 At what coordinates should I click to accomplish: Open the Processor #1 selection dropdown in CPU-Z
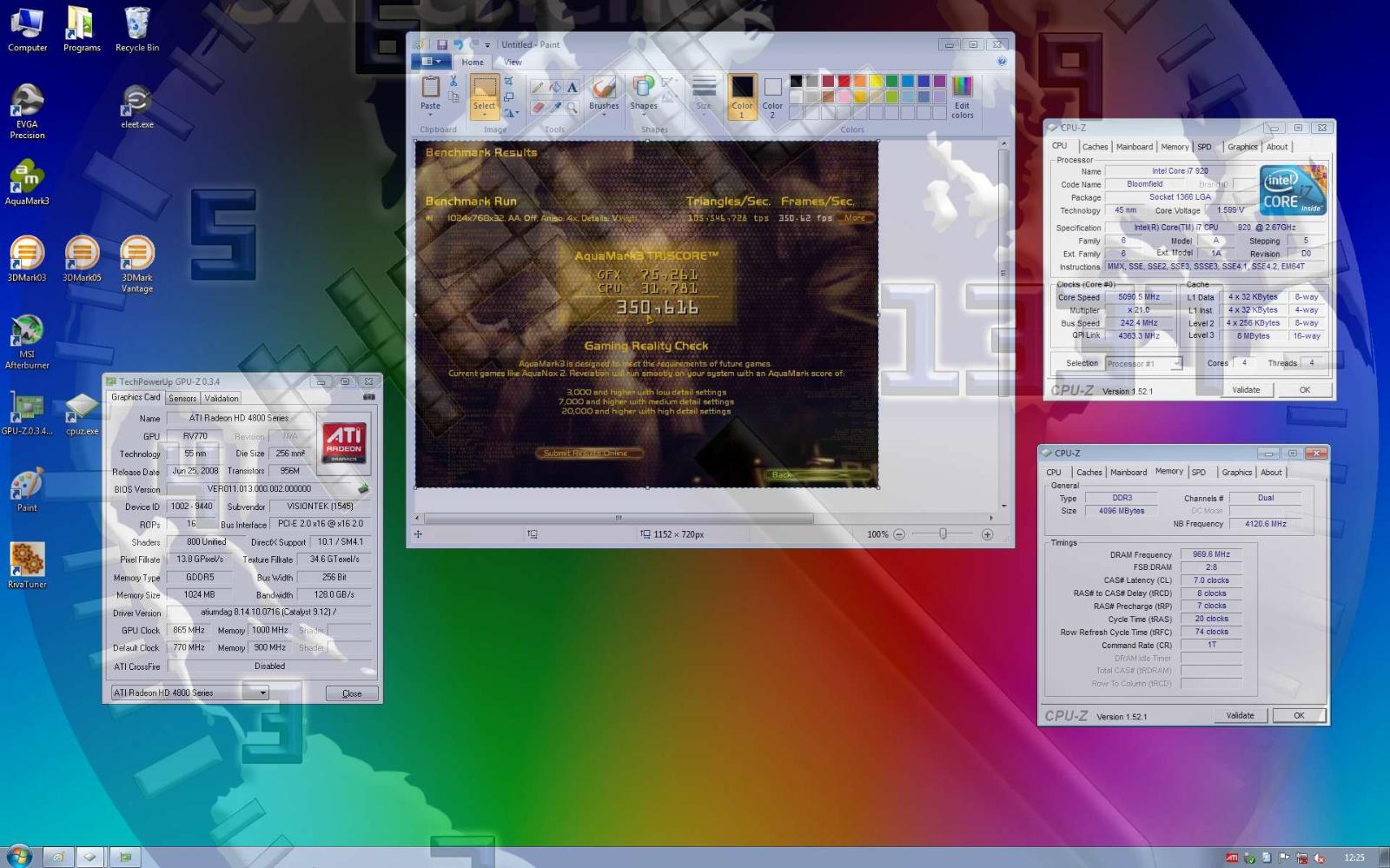(1143, 363)
